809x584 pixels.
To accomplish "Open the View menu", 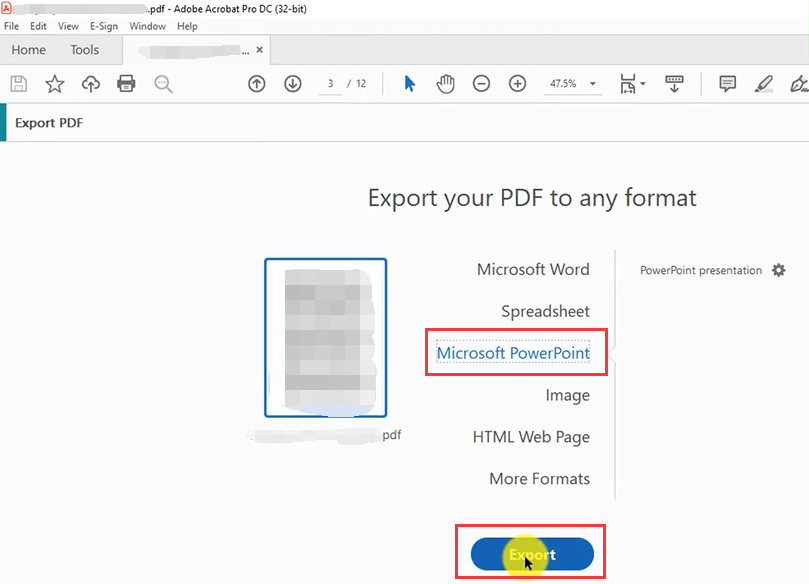I will [x=68, y=26].
